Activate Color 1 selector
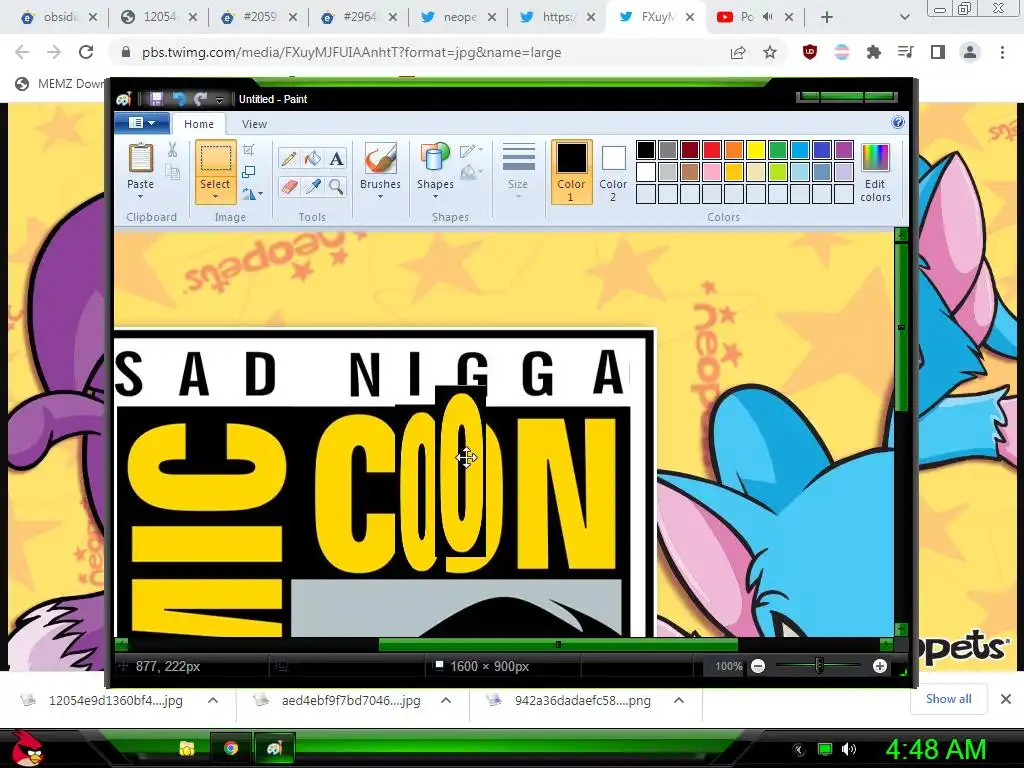 tap(571, 172)
